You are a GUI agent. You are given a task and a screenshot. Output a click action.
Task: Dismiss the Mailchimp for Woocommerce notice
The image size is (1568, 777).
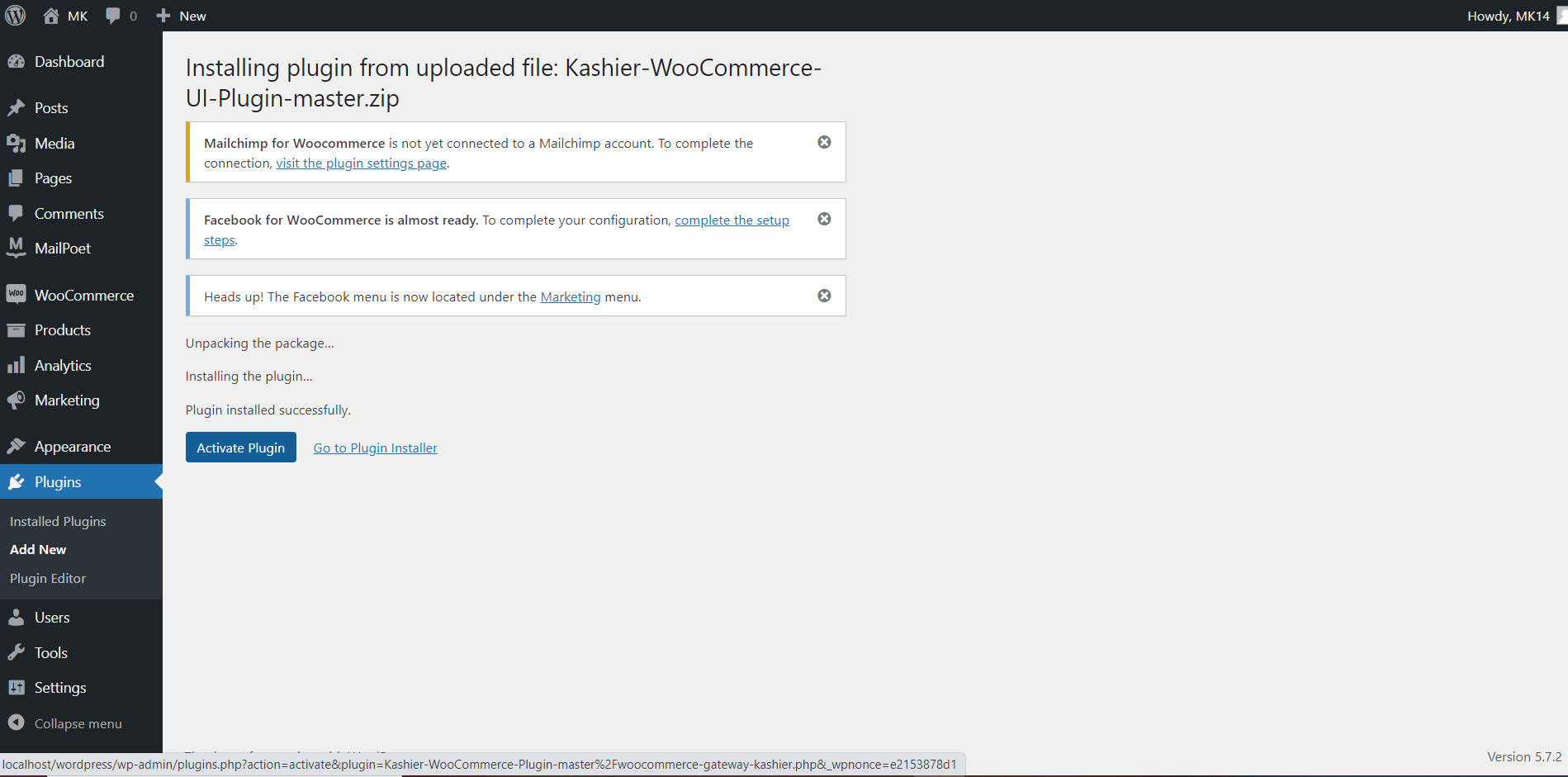click(824, 142)
